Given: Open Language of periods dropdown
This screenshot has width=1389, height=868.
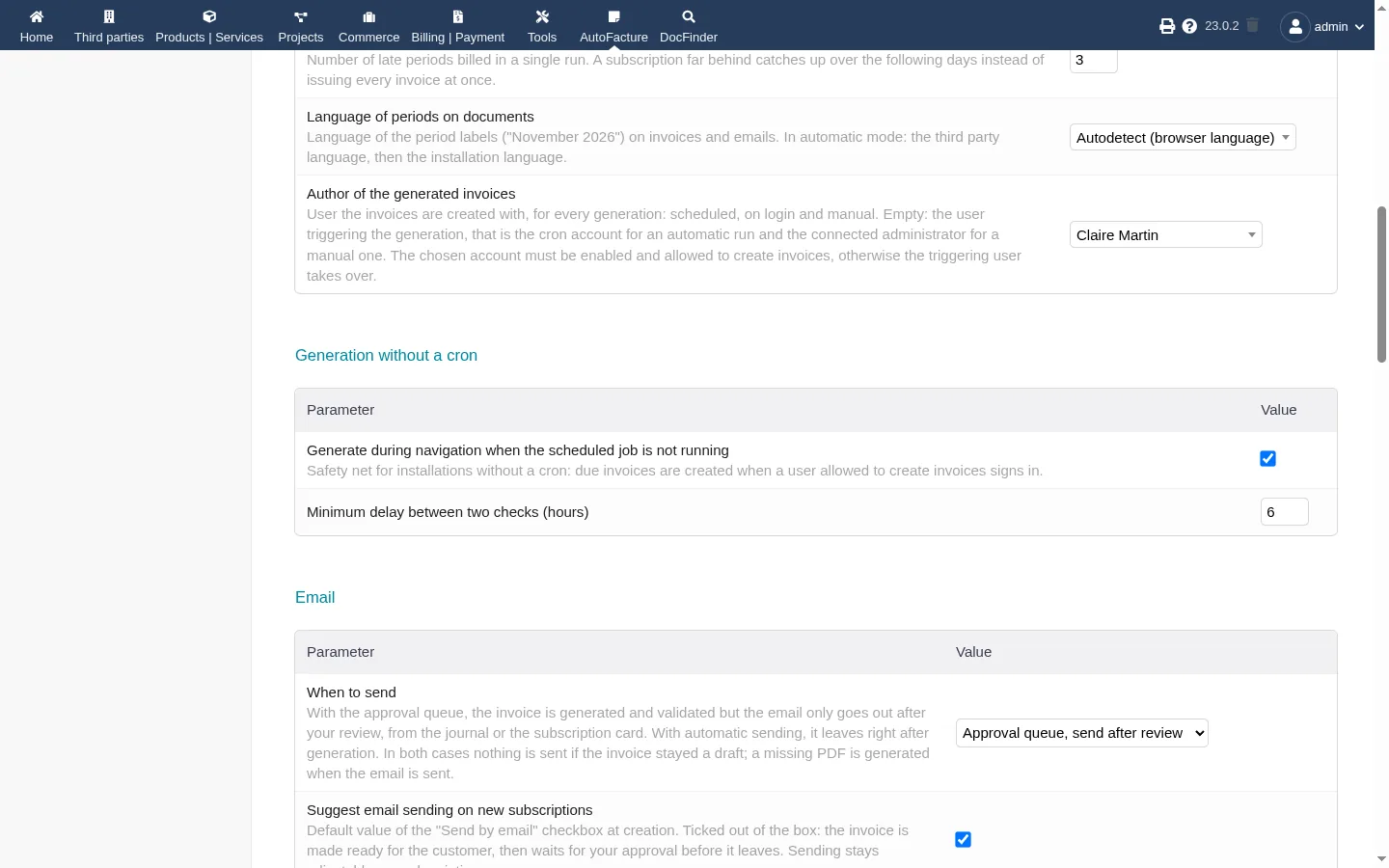Looking at the screenshot, I should pyautogui.click(x=1183, y=138).
